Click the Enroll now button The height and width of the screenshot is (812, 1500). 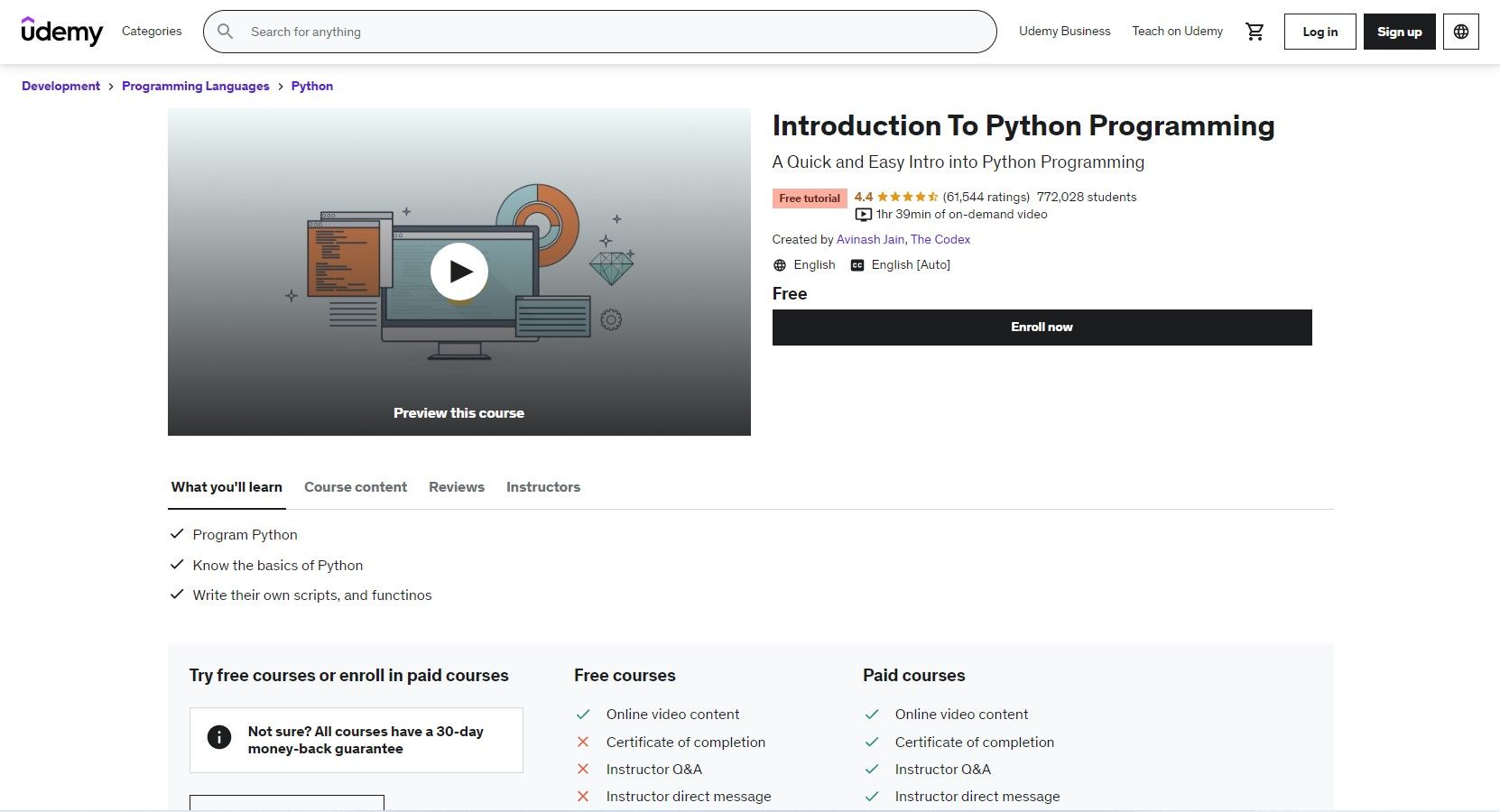[x=1042, y=327]
